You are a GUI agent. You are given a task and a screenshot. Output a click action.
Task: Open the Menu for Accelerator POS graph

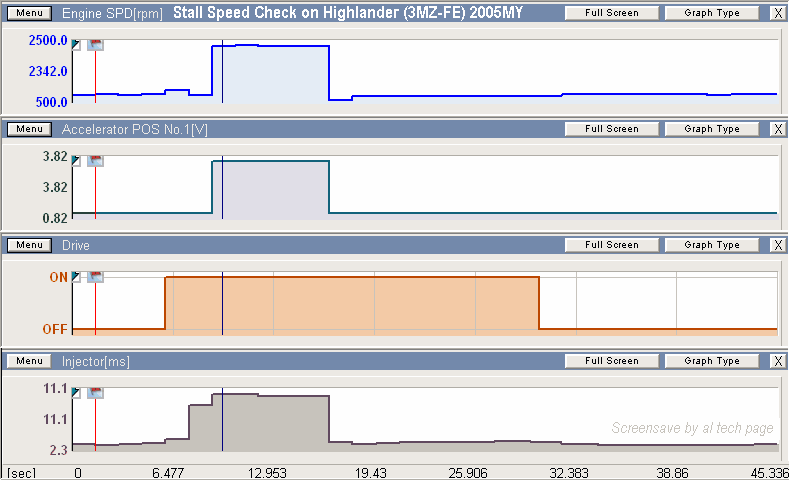[29, 129]
